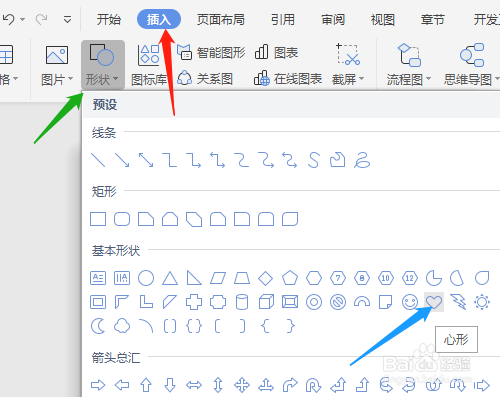Select the sun shape
Screen dimensions: 500x397
(x=482, y=302)
